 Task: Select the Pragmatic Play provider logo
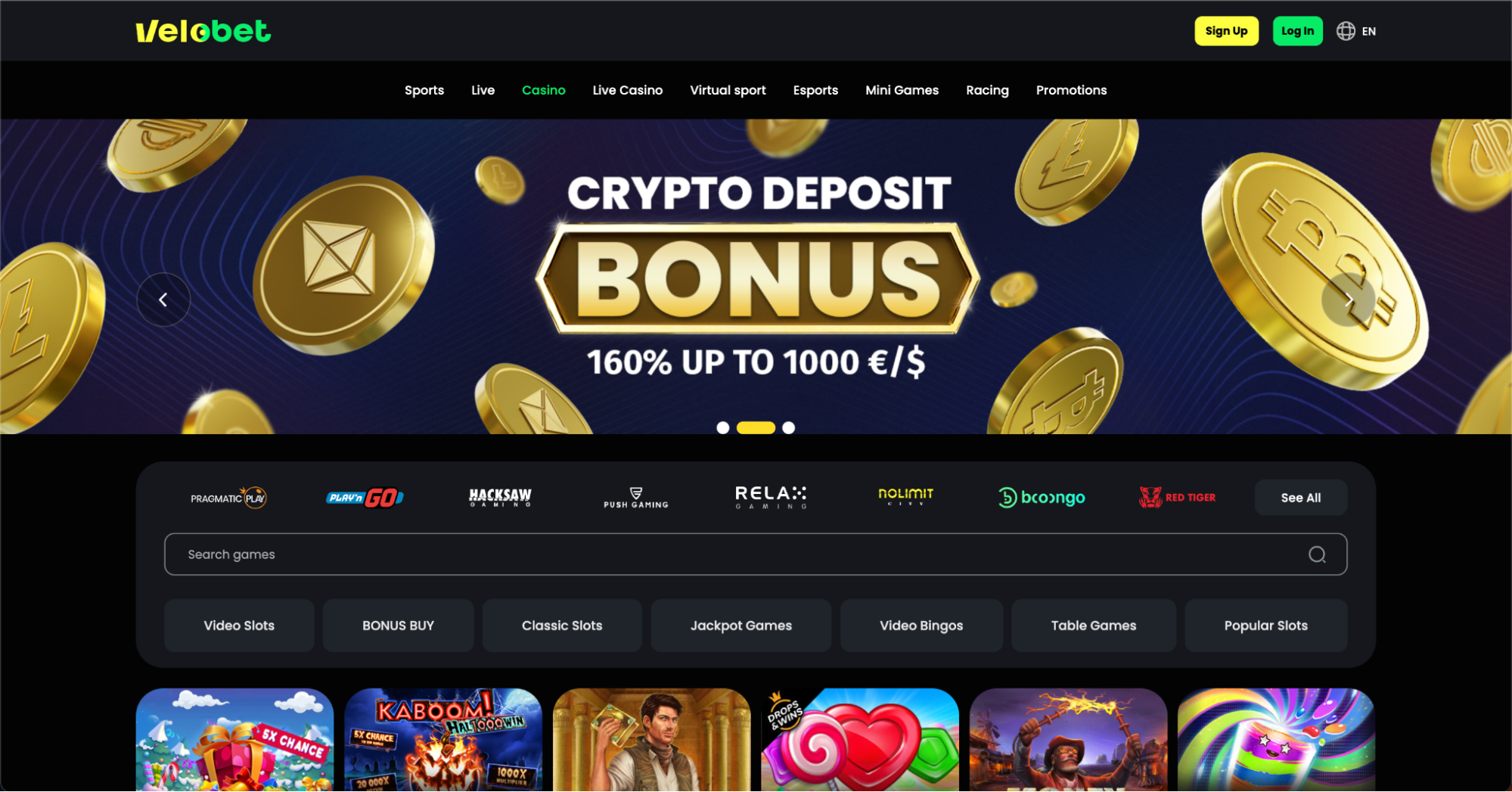coord(228,498)
